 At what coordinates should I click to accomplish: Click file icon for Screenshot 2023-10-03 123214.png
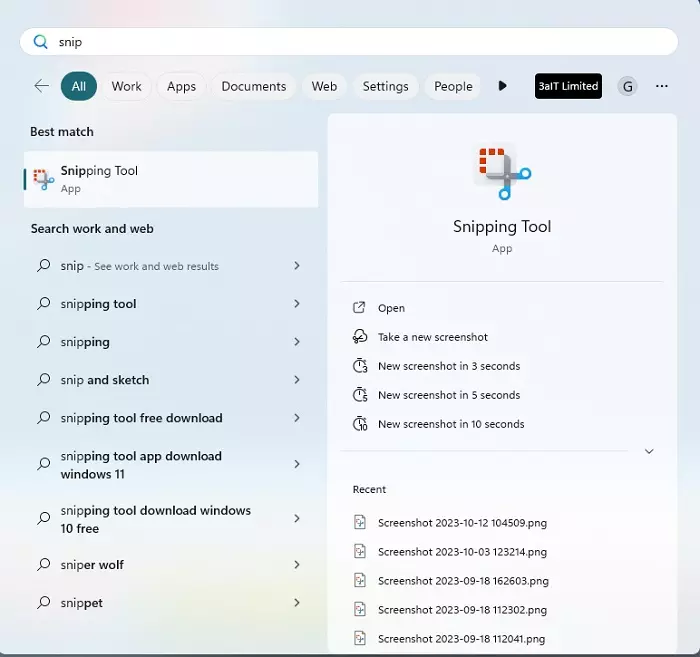360,551
